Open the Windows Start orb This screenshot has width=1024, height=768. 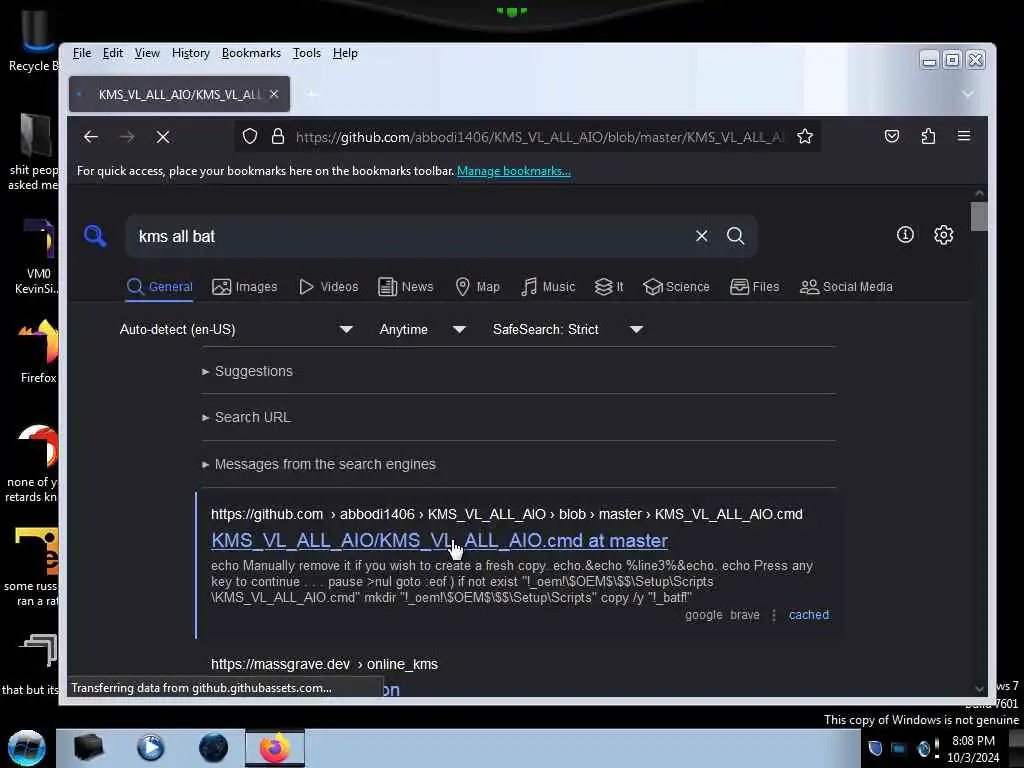click(27, 748)
